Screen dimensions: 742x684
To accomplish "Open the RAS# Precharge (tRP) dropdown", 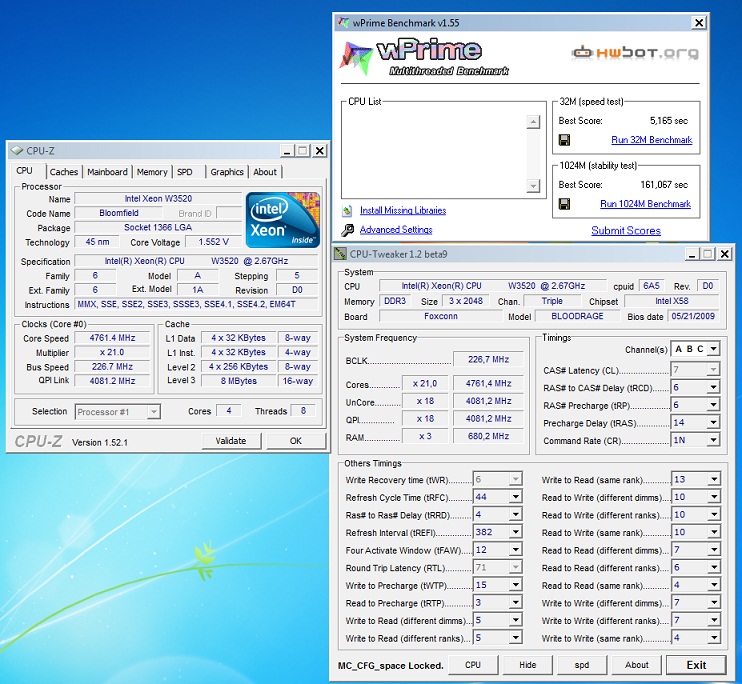I will [713, 405].
